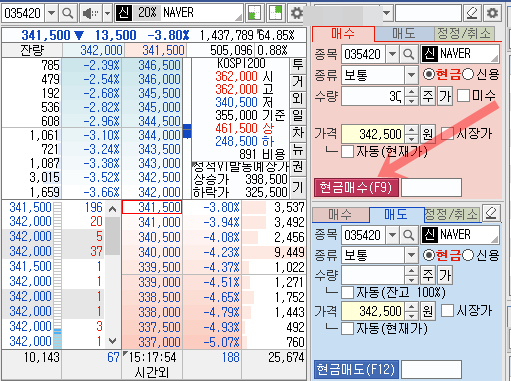The image size is (511, 381).
Task: Open 종목 code dropdown in buy panel
Action: [x=393, y=54]
